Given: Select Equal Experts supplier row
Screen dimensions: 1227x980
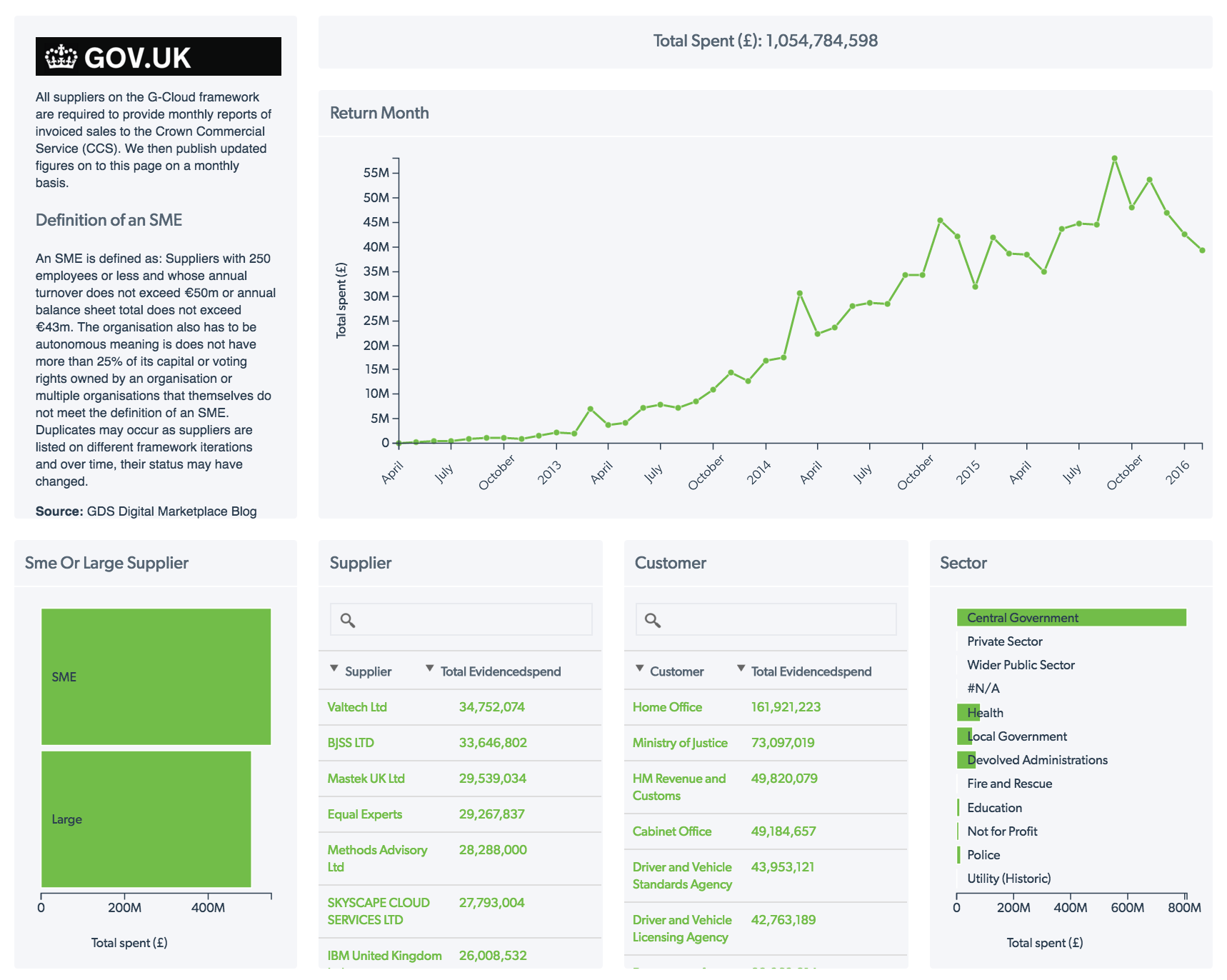Looking at the screenshot, I should click(x=364, y=814).
